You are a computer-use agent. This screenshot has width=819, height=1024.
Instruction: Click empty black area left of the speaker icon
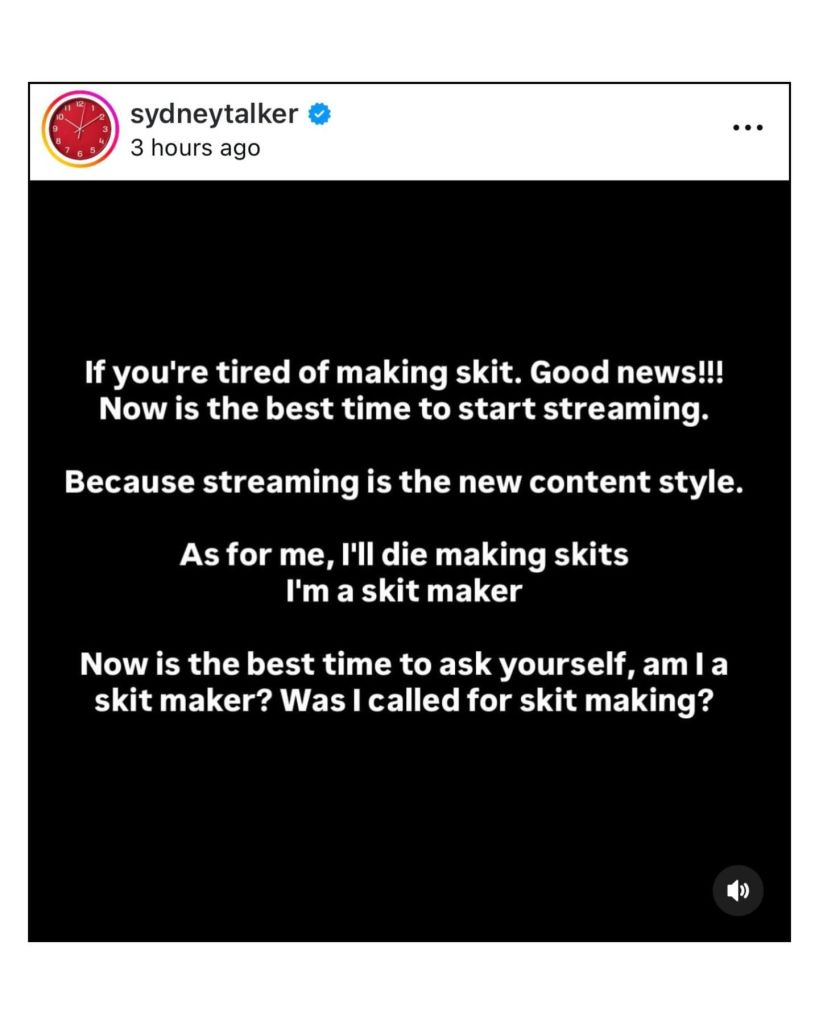coord(500,890)
